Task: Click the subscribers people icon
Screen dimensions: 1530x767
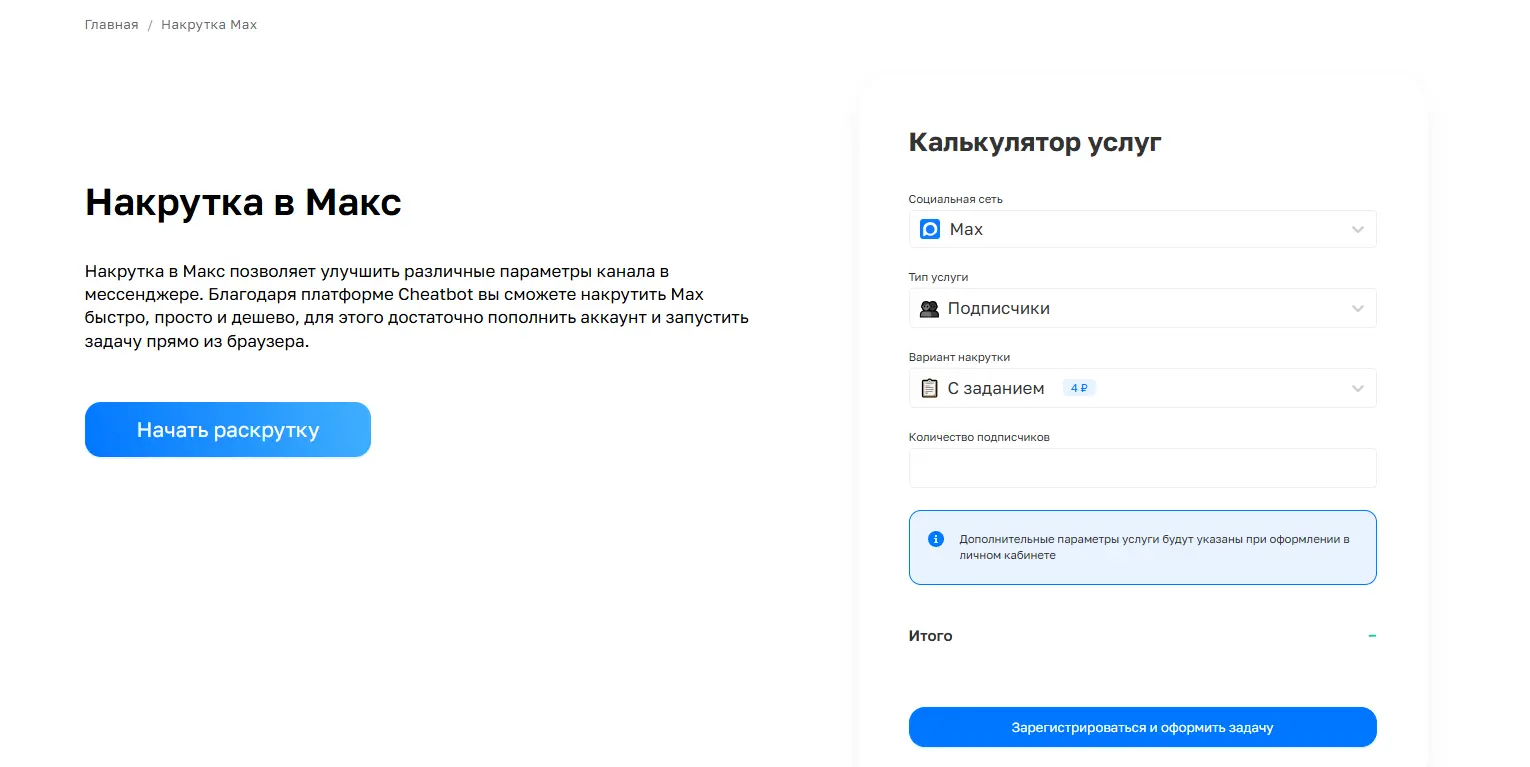Action: pos(929,309)
